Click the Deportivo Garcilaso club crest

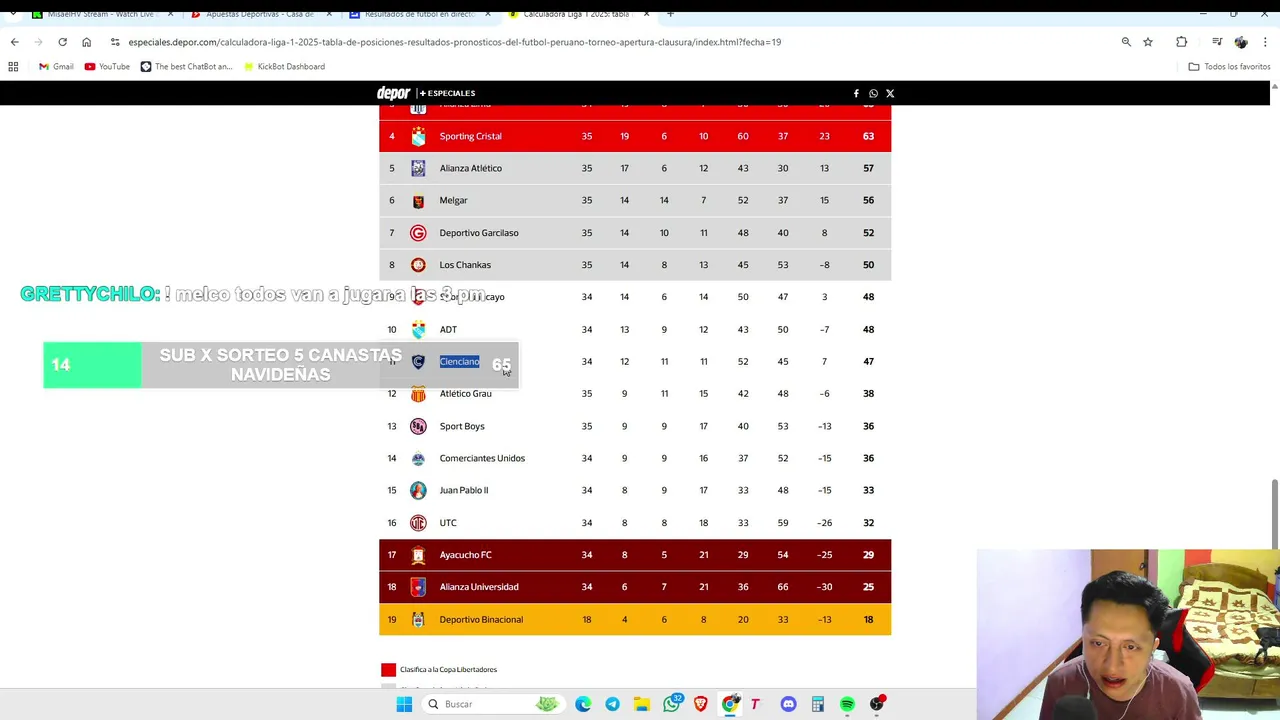pyautogui.click(x=418, y=233)
